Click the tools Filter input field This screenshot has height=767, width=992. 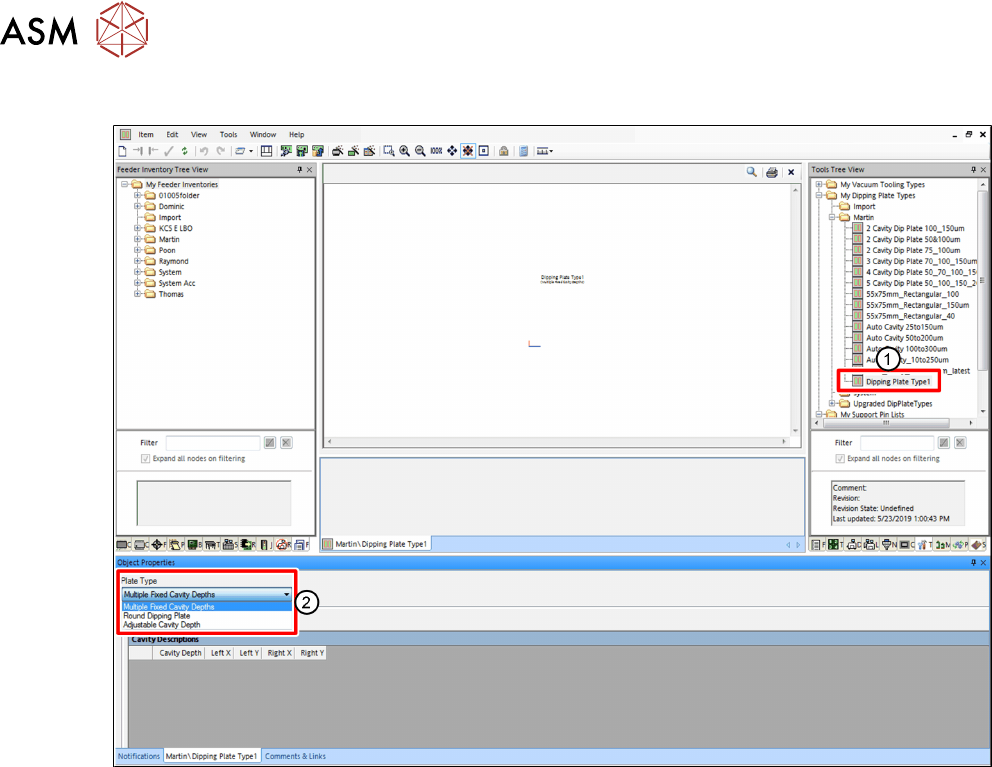click(896, 442)
